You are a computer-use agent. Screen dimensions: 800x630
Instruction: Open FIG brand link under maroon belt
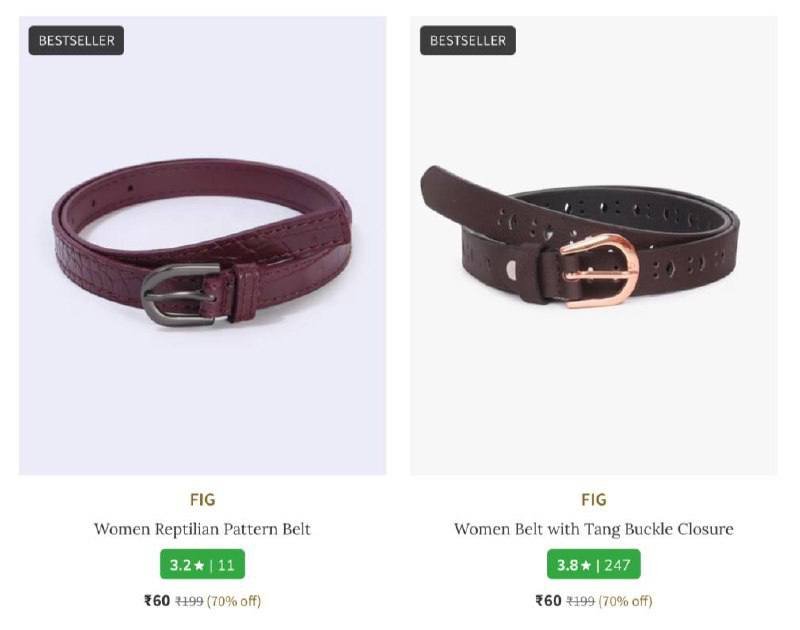pyautogui.click(x=203, y=499)
